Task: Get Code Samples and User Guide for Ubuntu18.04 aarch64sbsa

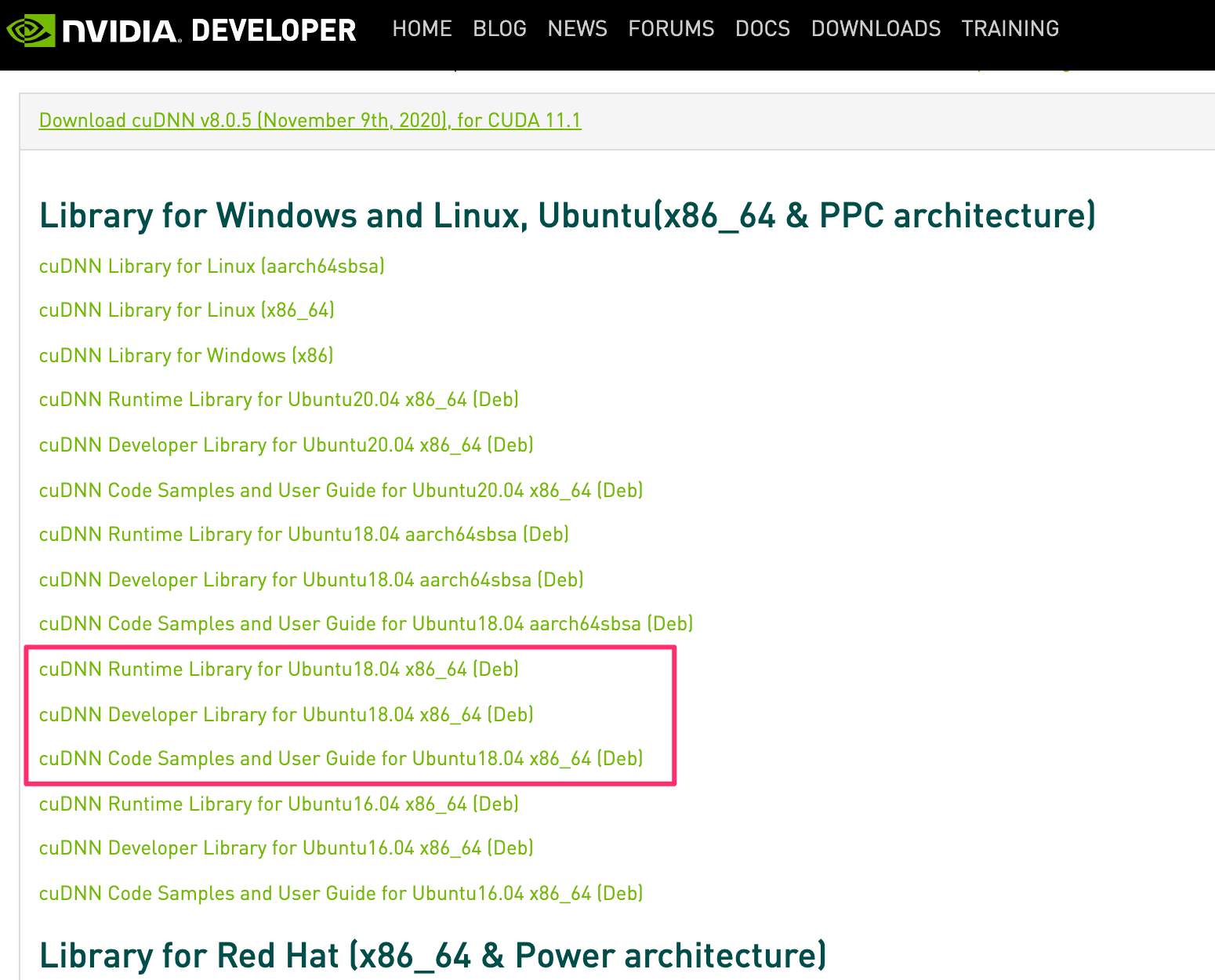Action: coord(366,624)
